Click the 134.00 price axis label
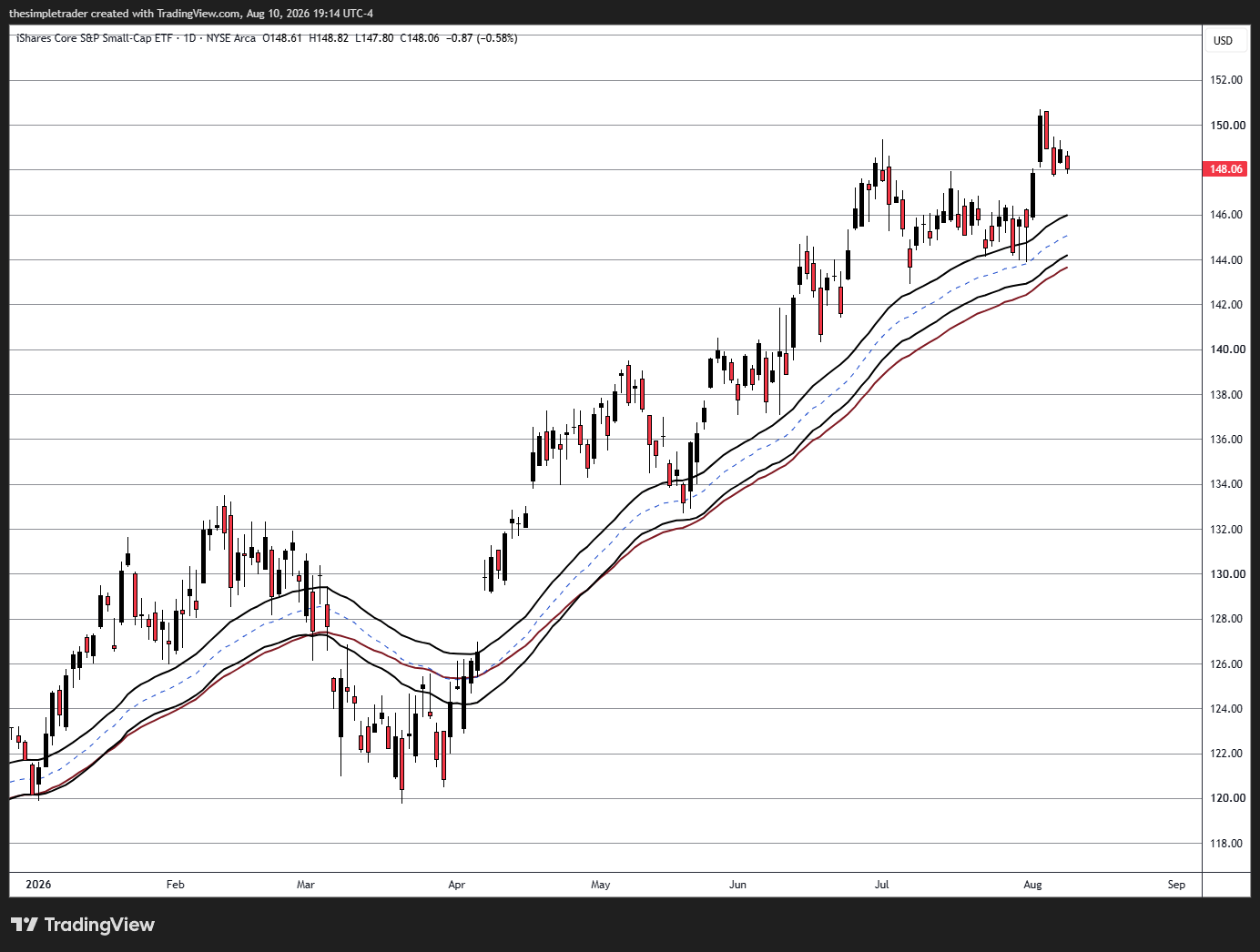The width and height of the screenshot is (1260, 952). pos(1226,484)
